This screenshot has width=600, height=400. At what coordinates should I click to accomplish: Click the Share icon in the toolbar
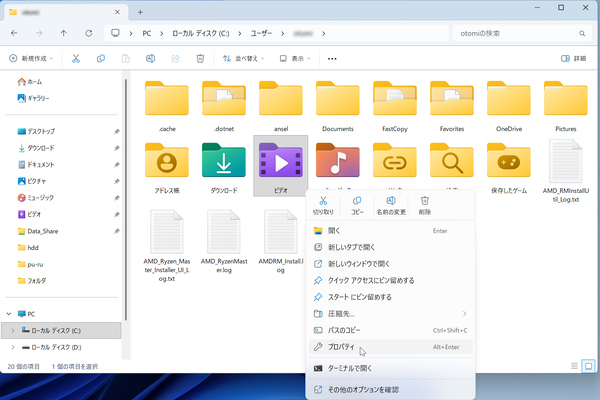click(x=175, y=59)
